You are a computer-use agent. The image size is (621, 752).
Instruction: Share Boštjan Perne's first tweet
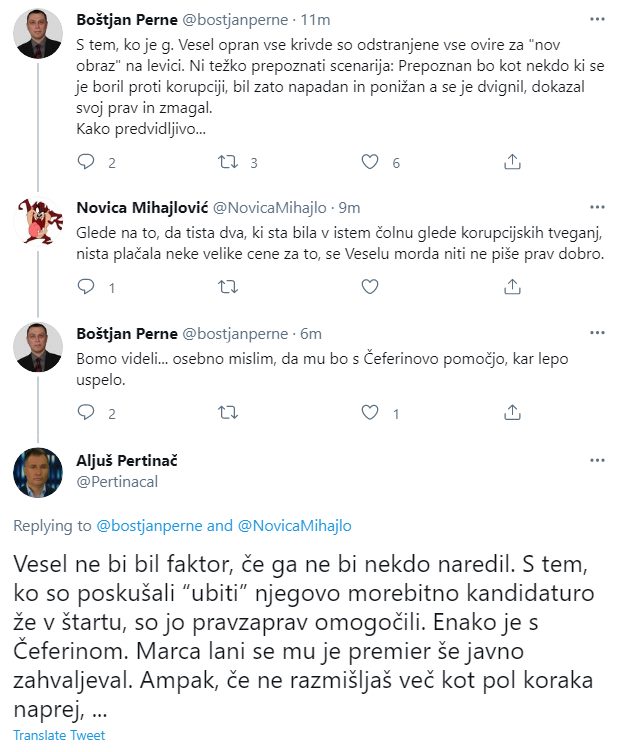(511, 162)
